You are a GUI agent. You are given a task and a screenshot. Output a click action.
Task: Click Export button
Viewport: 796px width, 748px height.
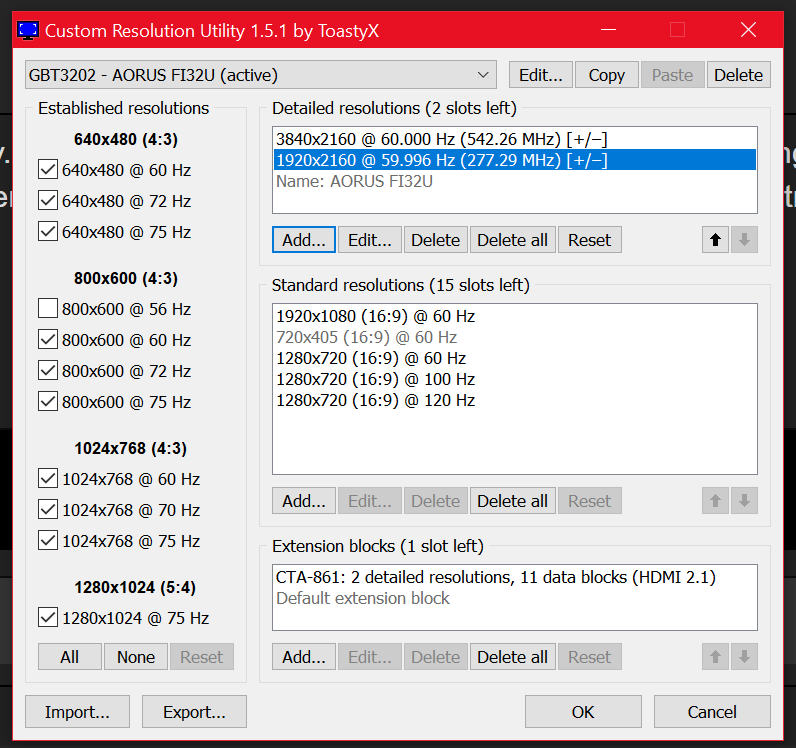point(194,712)
